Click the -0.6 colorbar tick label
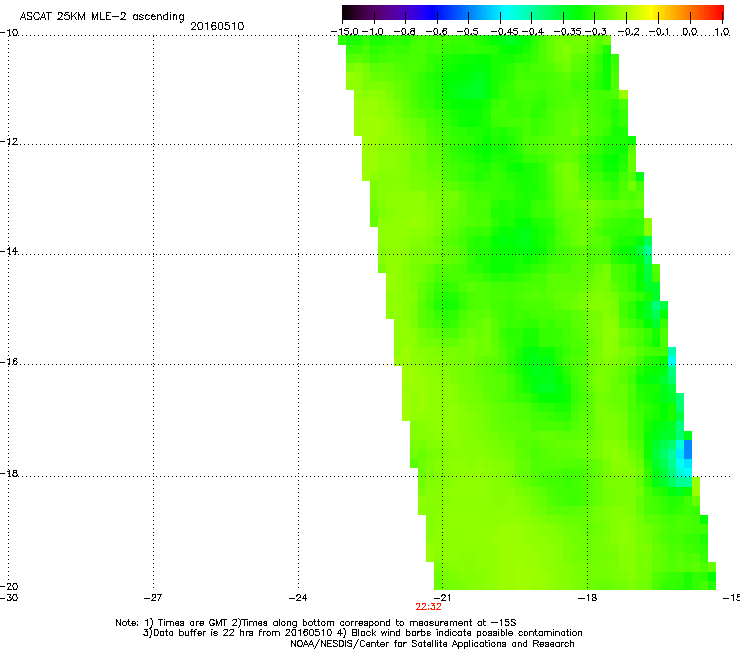Screen dimensions: 740x650 [x=437, y=32]
